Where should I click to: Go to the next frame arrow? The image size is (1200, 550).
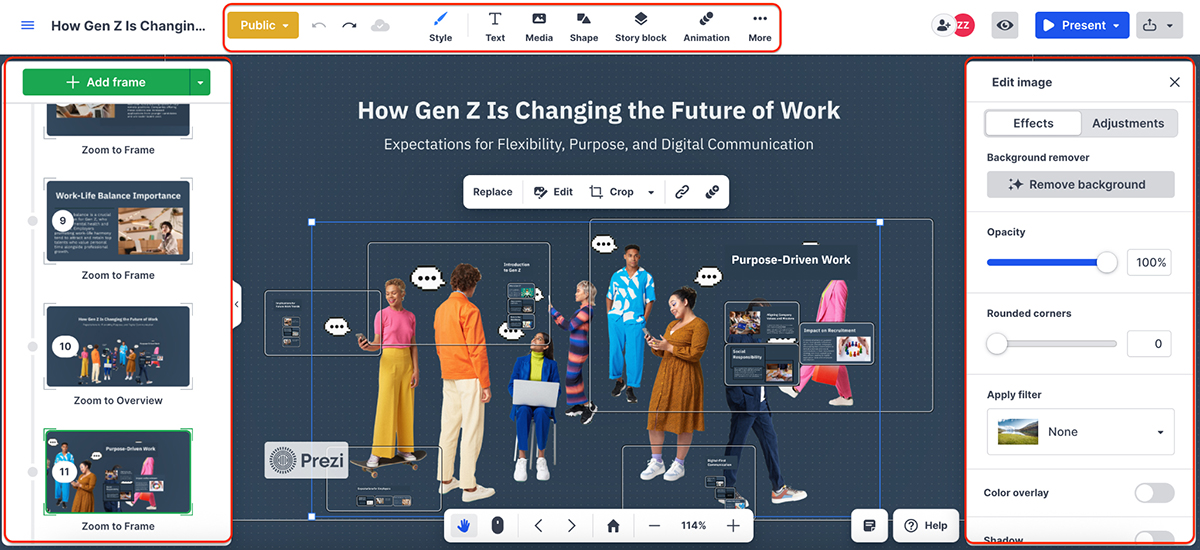coord(572,525)
